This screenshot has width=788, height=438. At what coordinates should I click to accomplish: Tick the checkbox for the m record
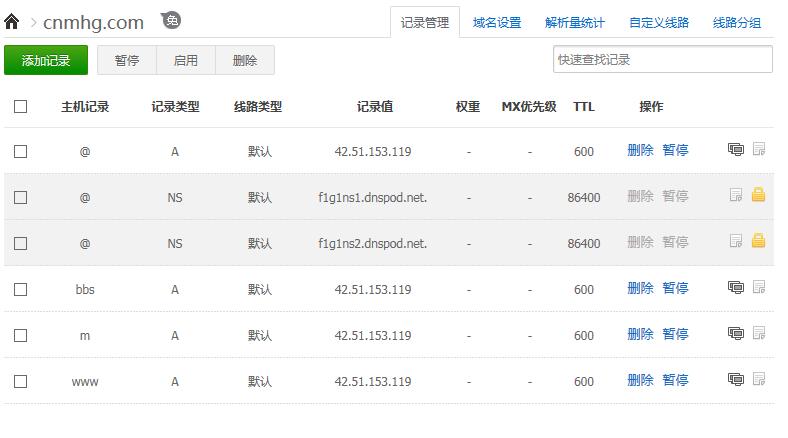pyautogui.click(x=21, y=336)
